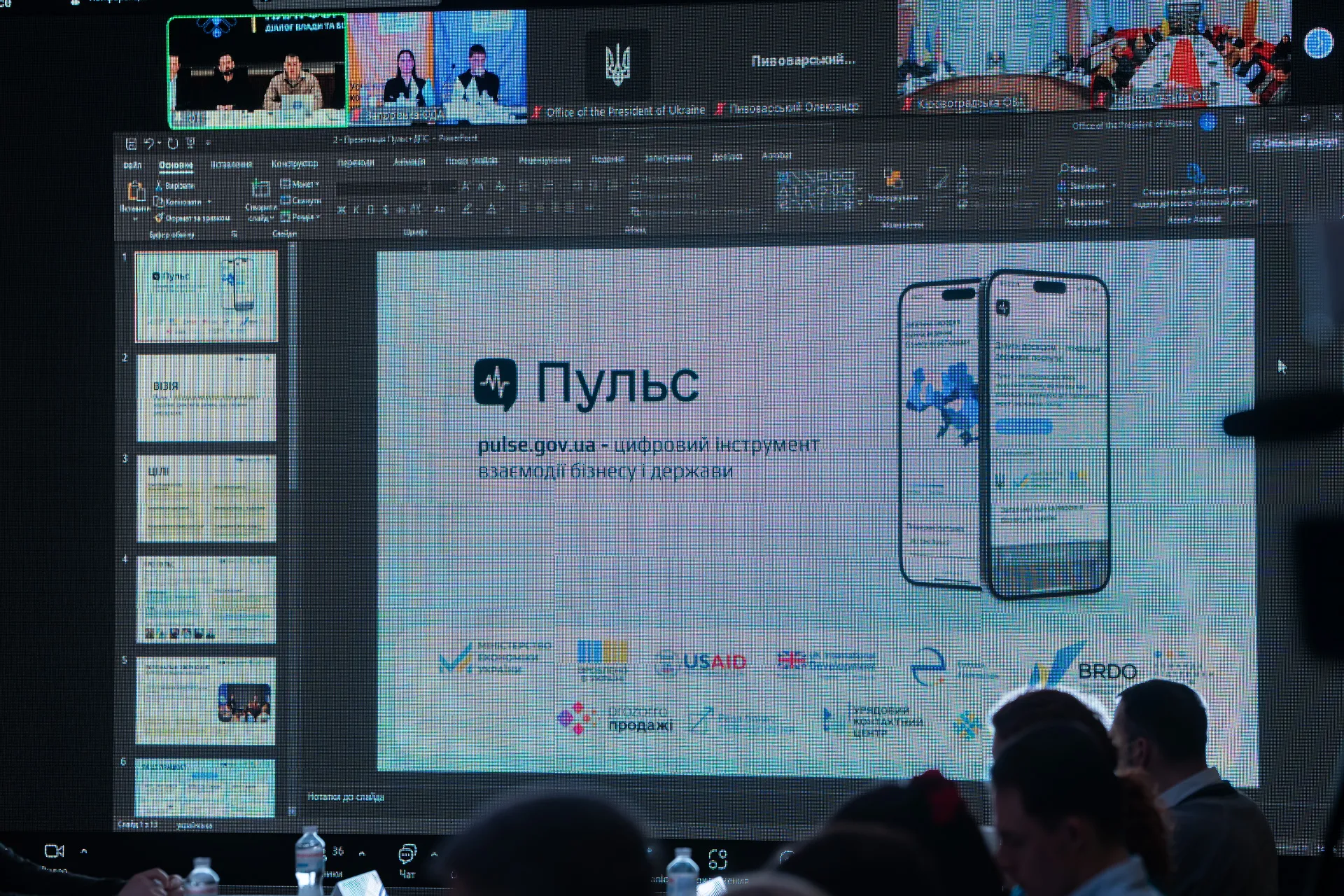Screen dimensions: 1344x896
Task: Select the Вирізати scissors icon
Action: 160,184
